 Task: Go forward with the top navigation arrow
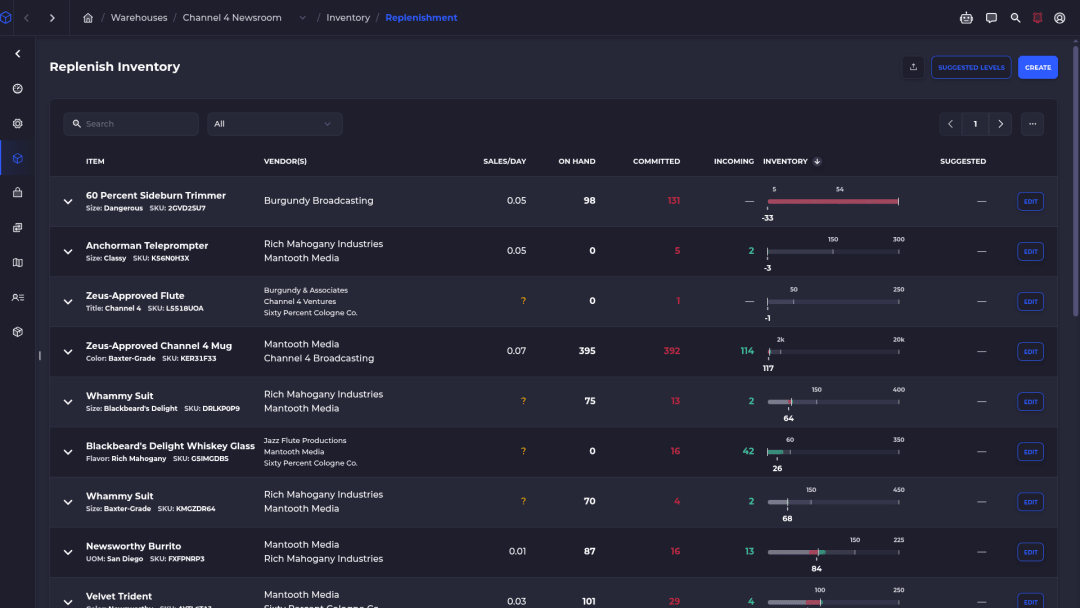52,18
